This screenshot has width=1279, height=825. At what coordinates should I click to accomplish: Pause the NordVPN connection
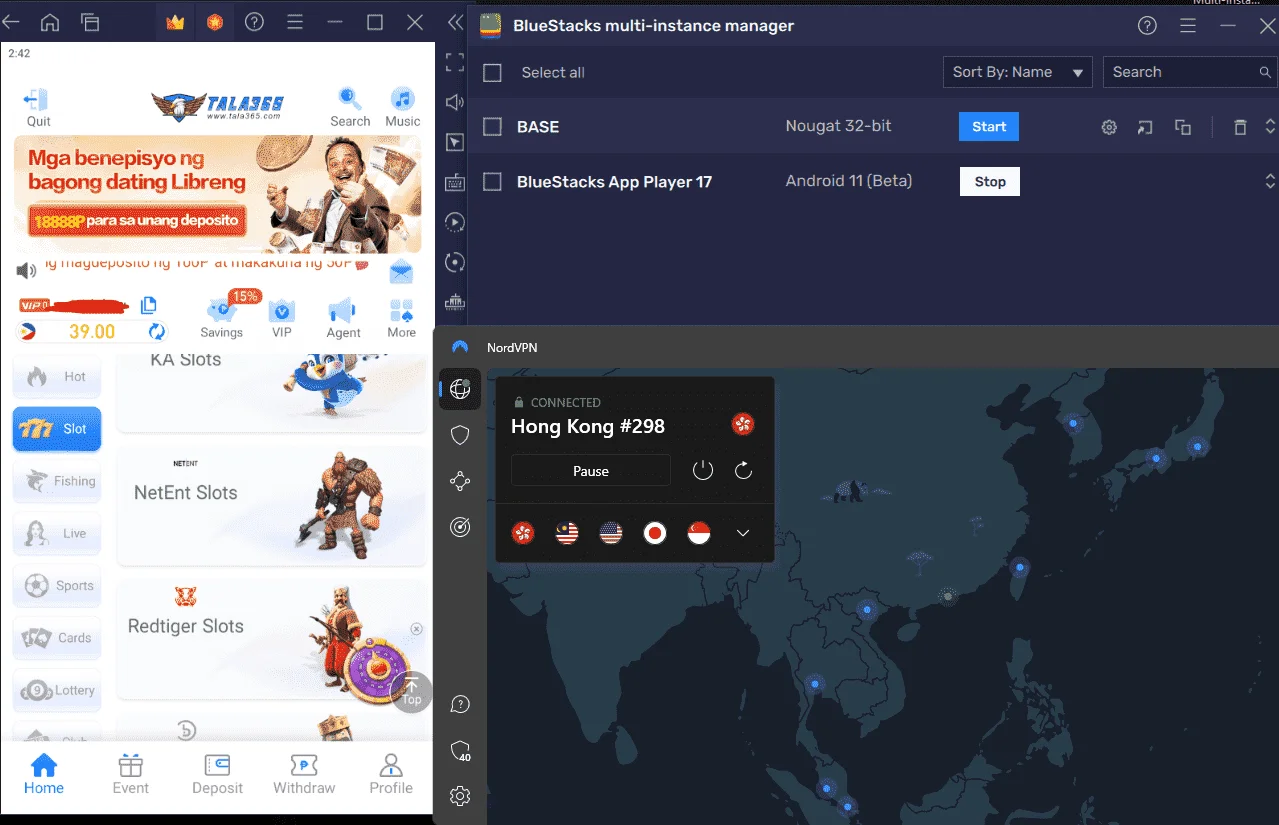pos(591,471)
